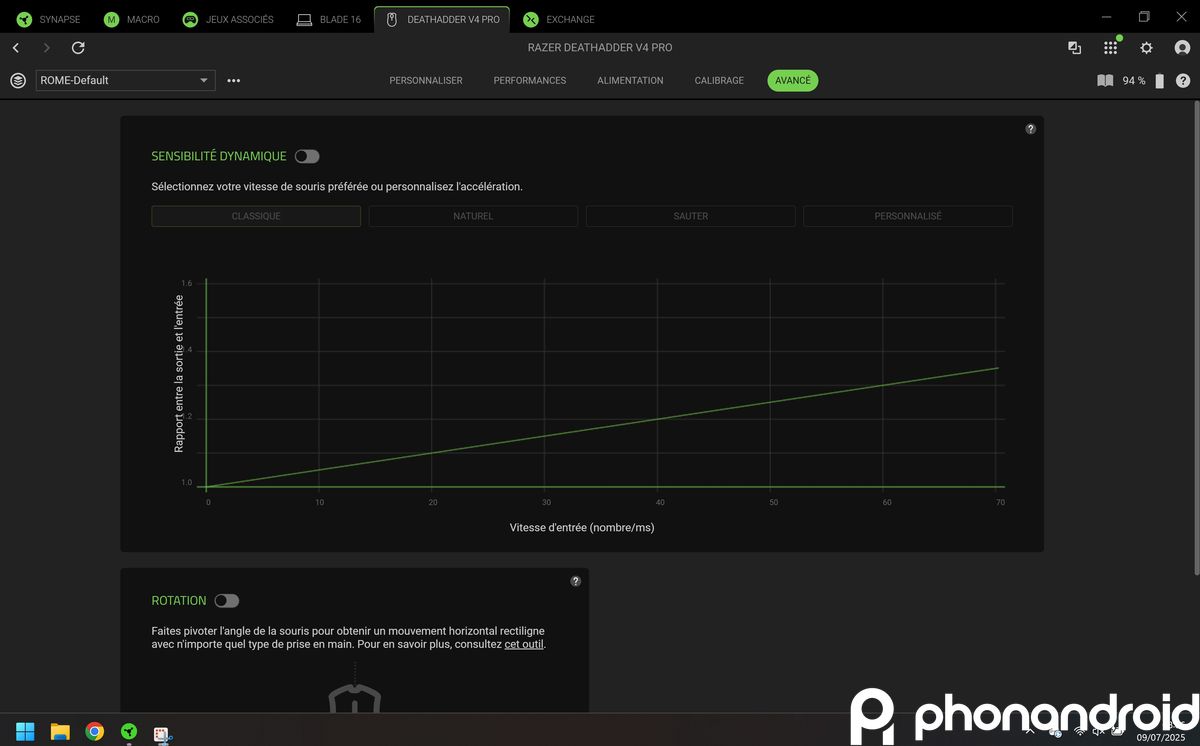
Task: Expand ROME-Default profile dropdown
Action: coord(125,80)
